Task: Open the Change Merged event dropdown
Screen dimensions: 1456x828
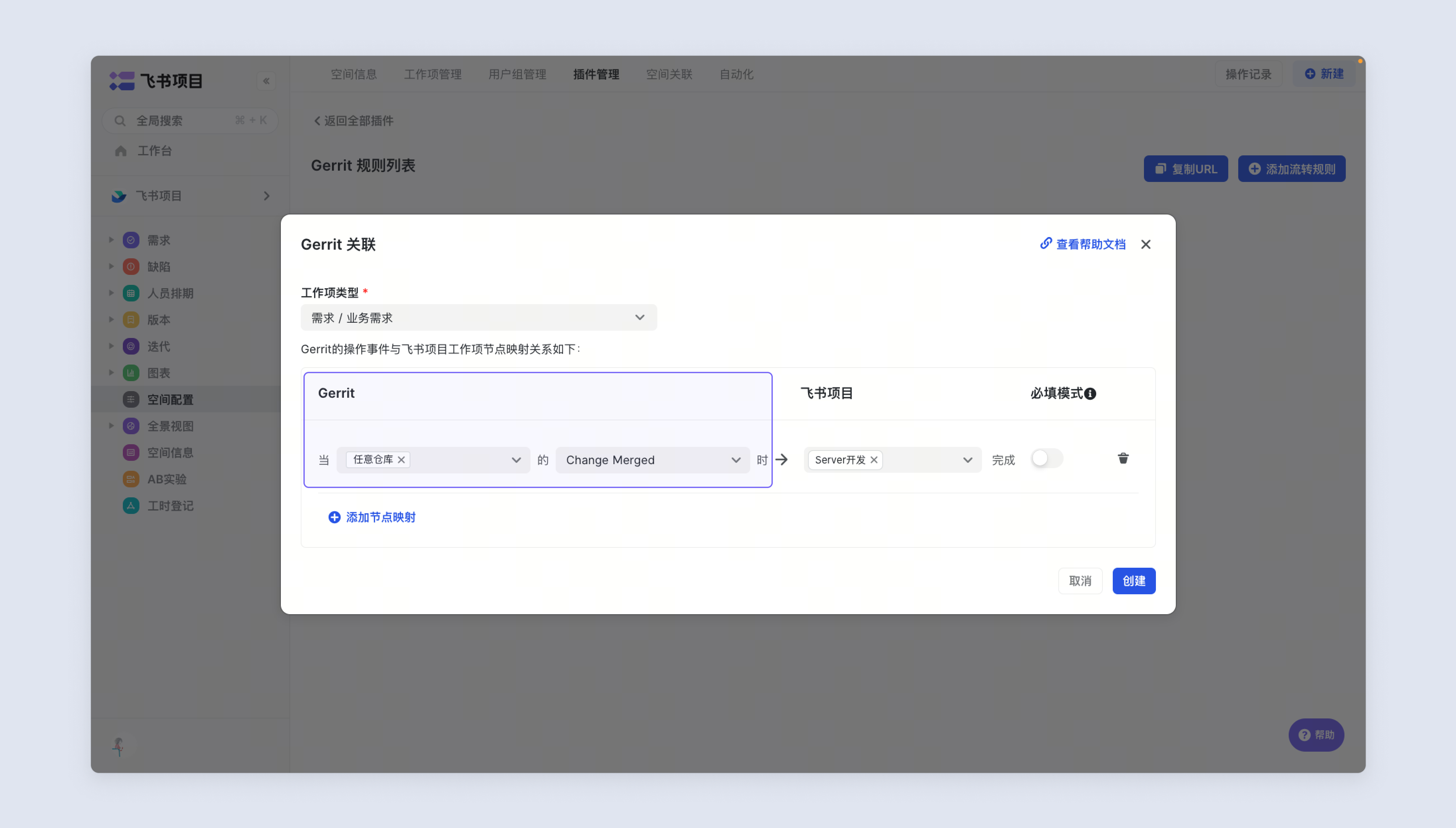Action: 652,460
